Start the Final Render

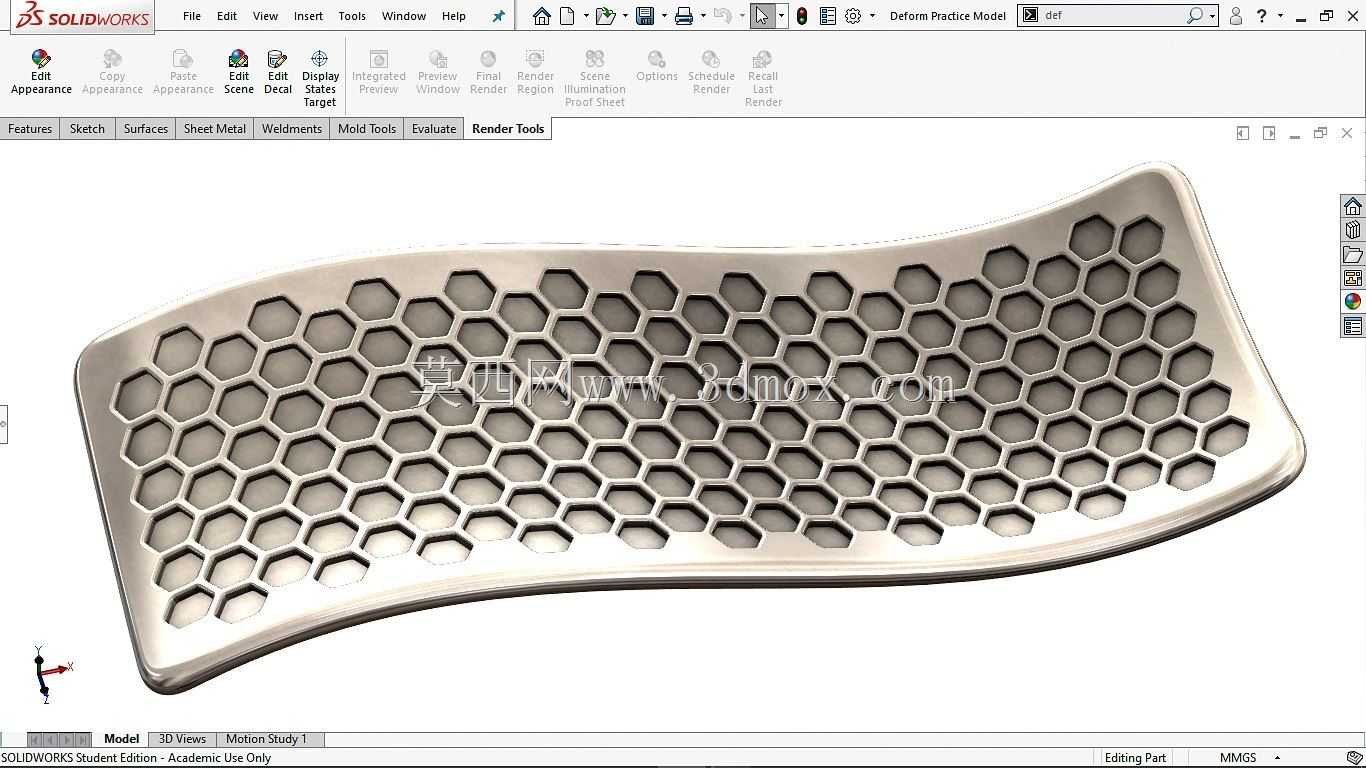click(x=488, y=73)
